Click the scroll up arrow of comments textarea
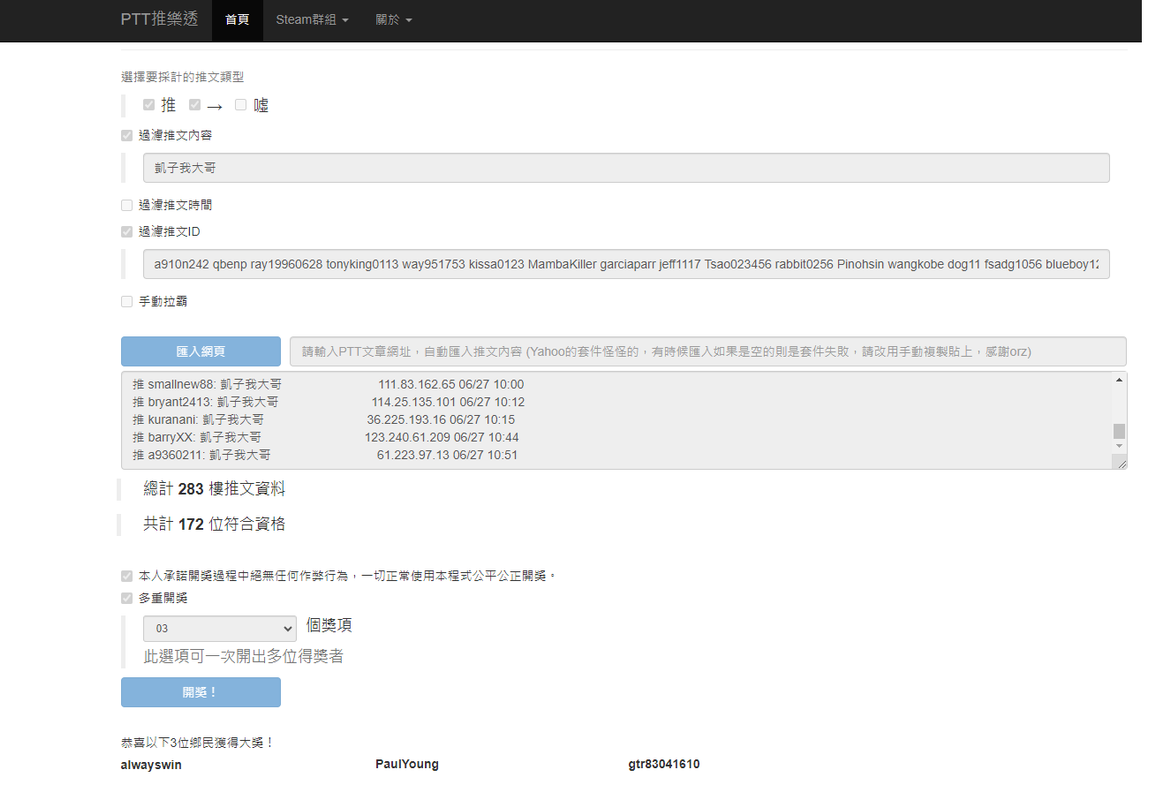The width and height of the screenshot is (1149, 800). click(x=1119, y=379)
